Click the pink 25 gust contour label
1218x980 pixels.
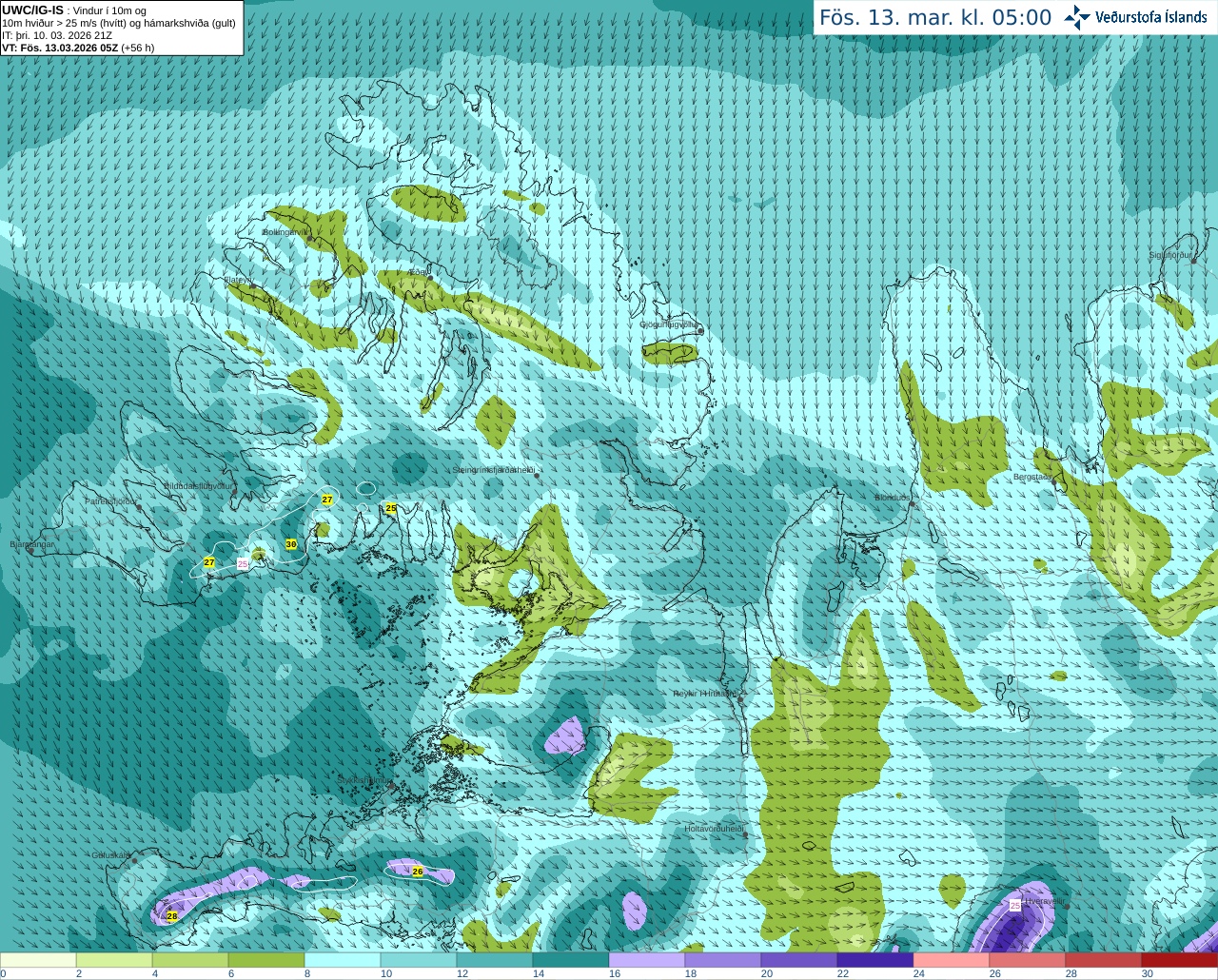(x=243, y=564)
